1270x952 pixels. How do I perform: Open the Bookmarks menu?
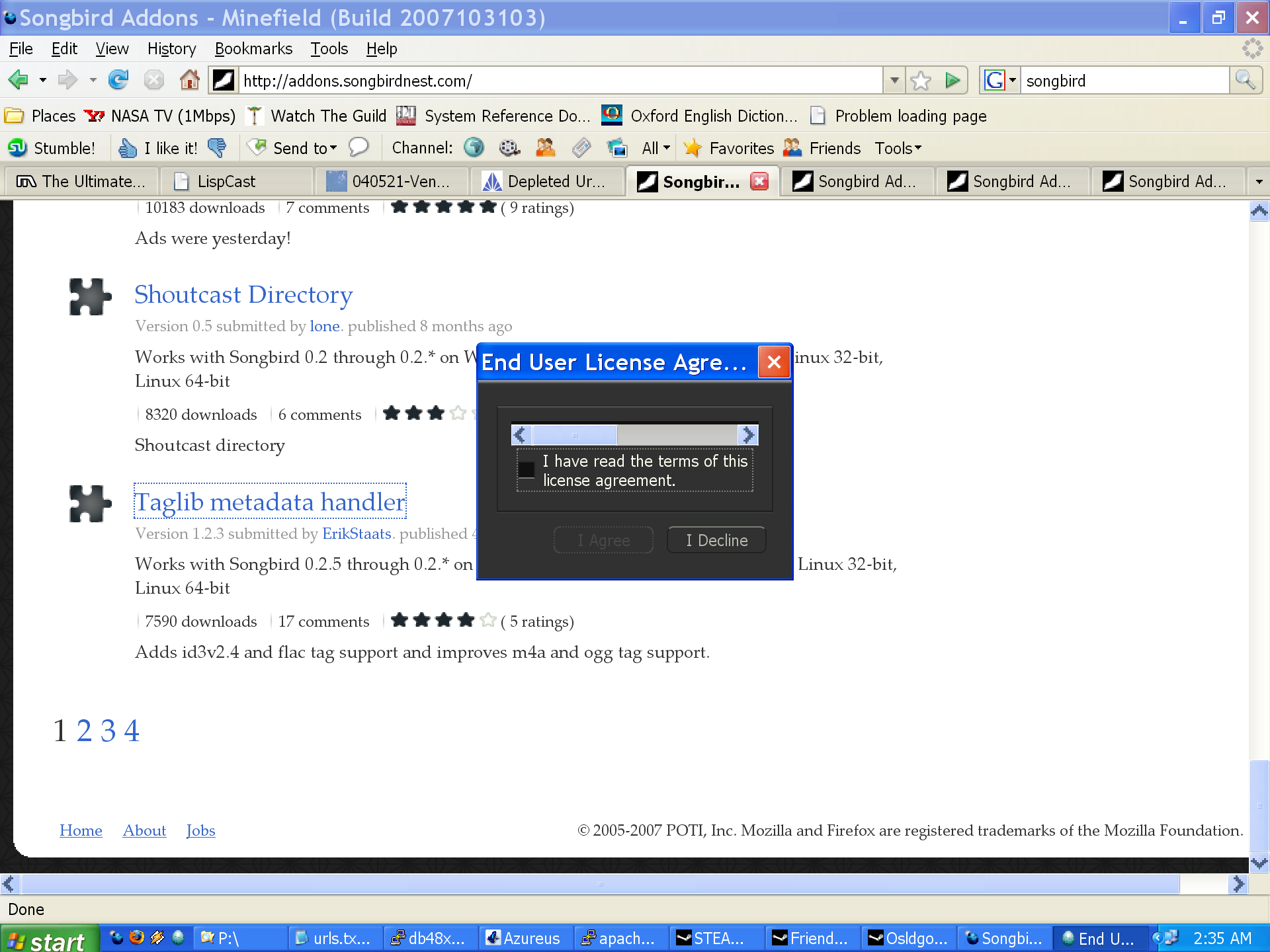click(253, 49)
